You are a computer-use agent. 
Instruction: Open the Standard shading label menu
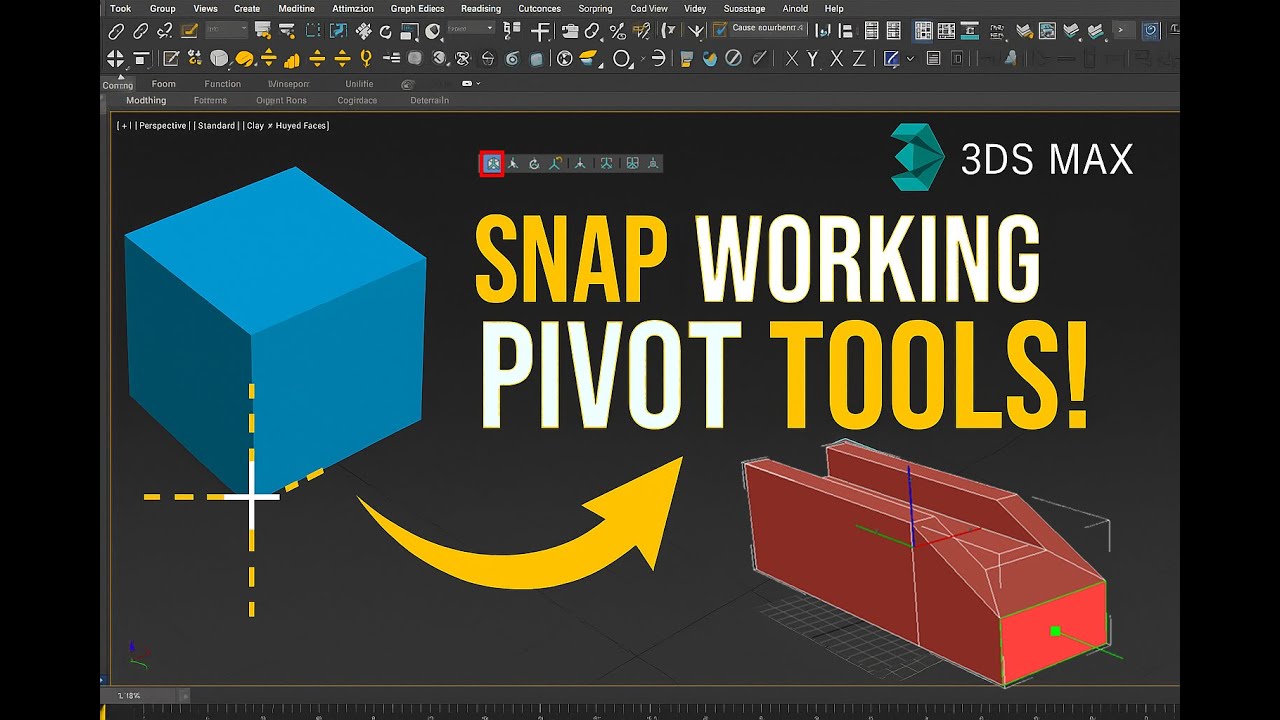tap(216, 126)
